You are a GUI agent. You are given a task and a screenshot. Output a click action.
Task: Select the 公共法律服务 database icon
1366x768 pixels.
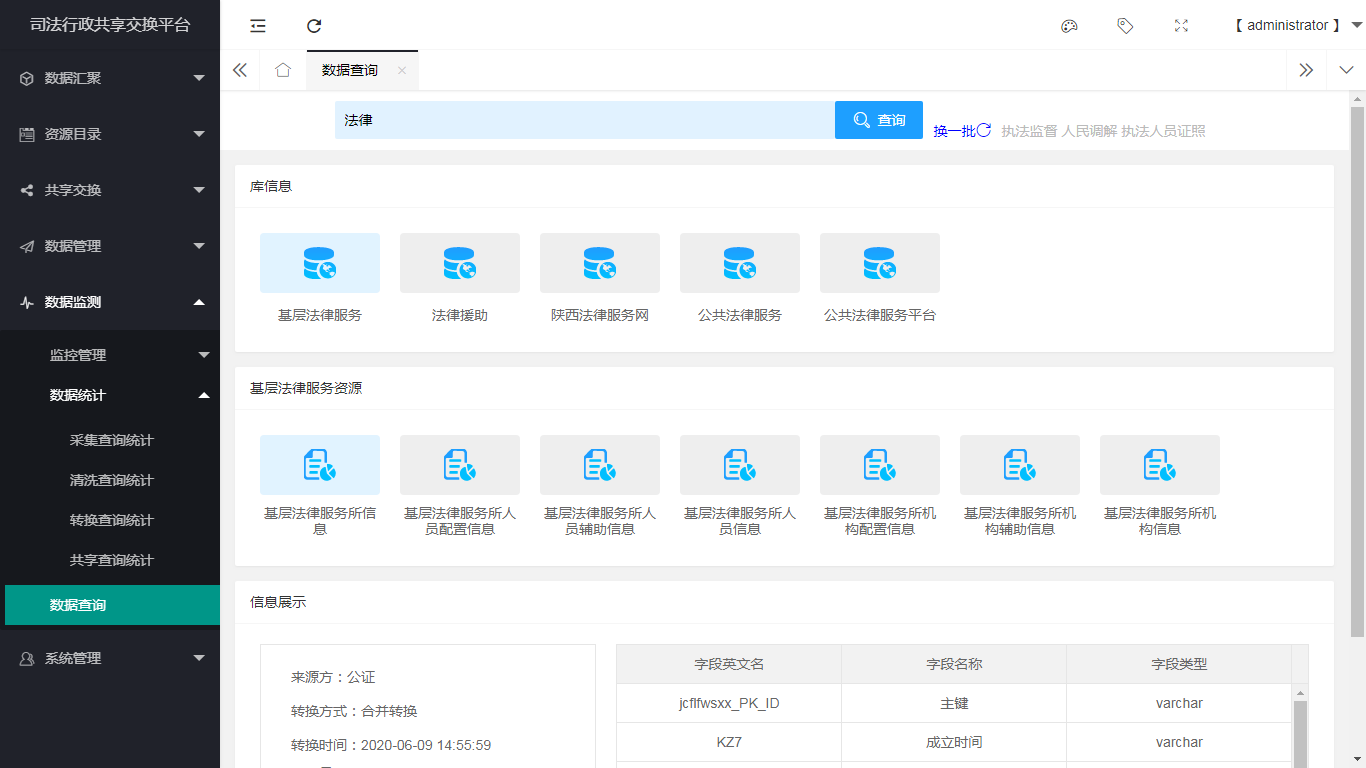pyautogui.click(x=740, y=263)
